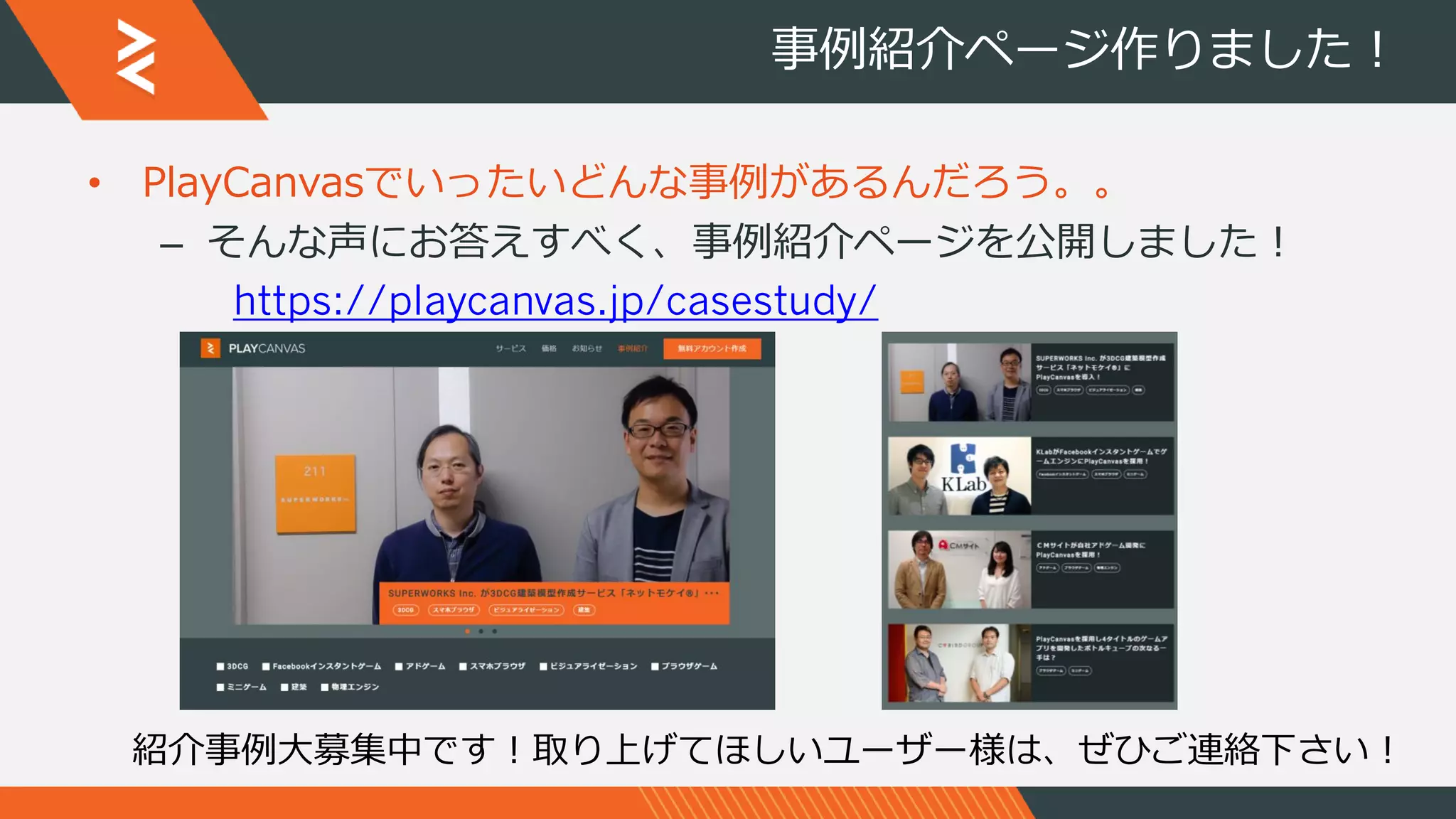Open the 価格 menu item
The width and height of the screenshot is (1456, 819).
point(549,348)
